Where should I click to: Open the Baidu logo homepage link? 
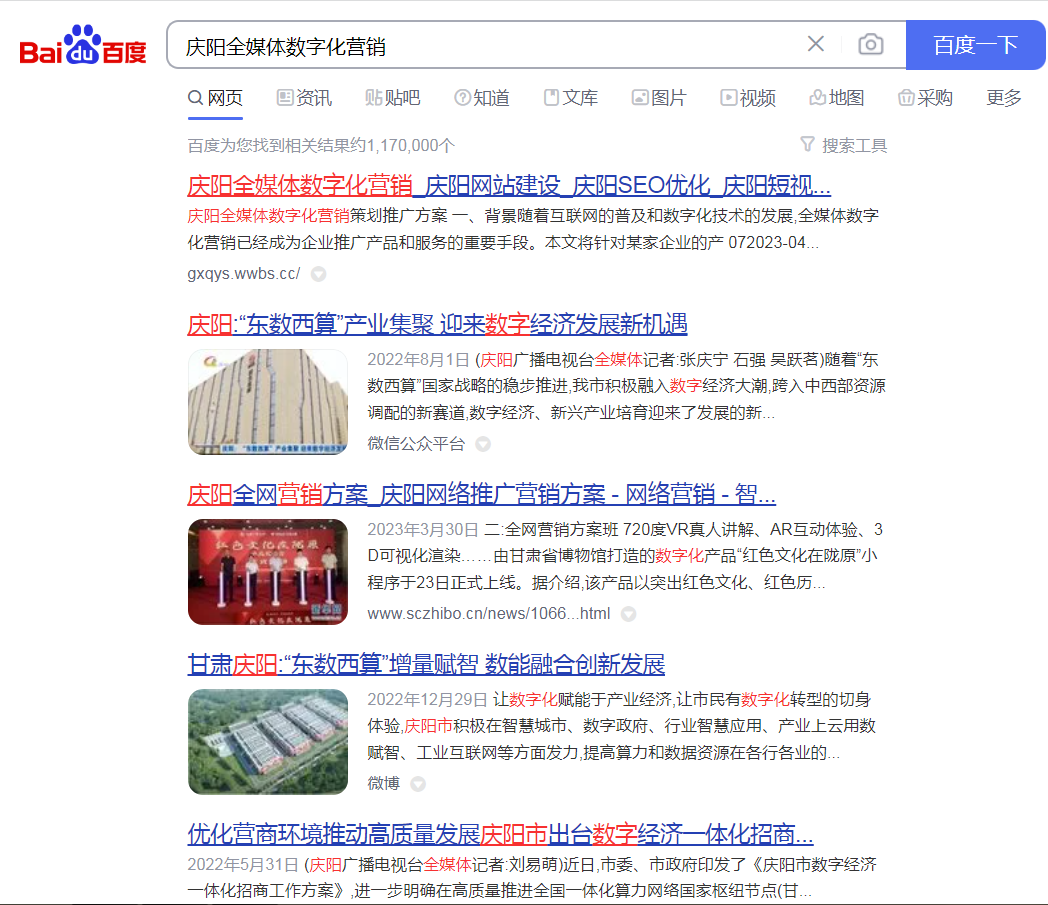coord(83,45)
